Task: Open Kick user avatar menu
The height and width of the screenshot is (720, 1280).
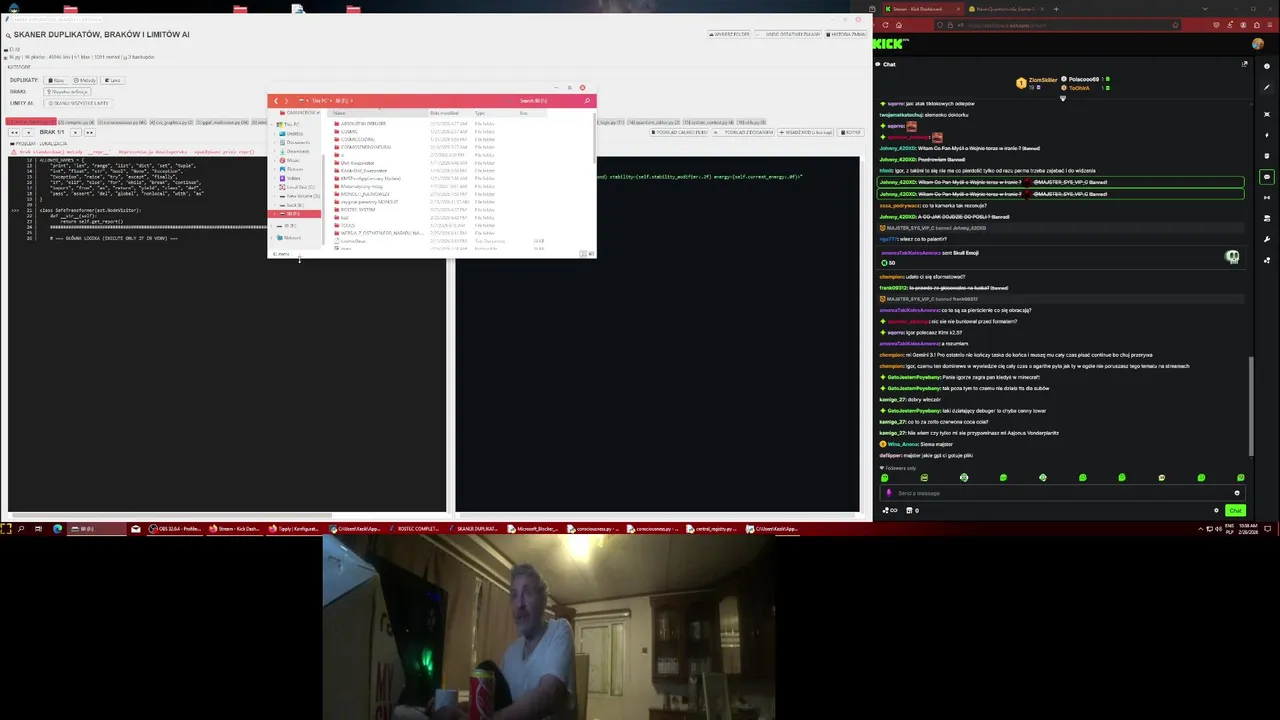Action: click(x=1257, y=44)
